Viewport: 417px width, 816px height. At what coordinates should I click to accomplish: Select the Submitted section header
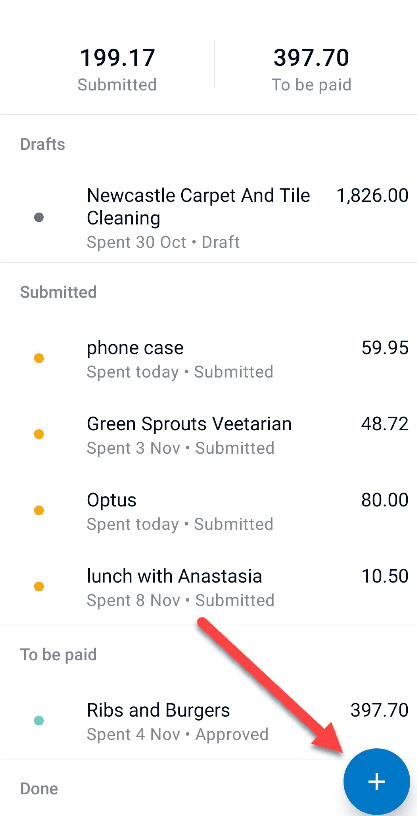click(x=58, y=292)
